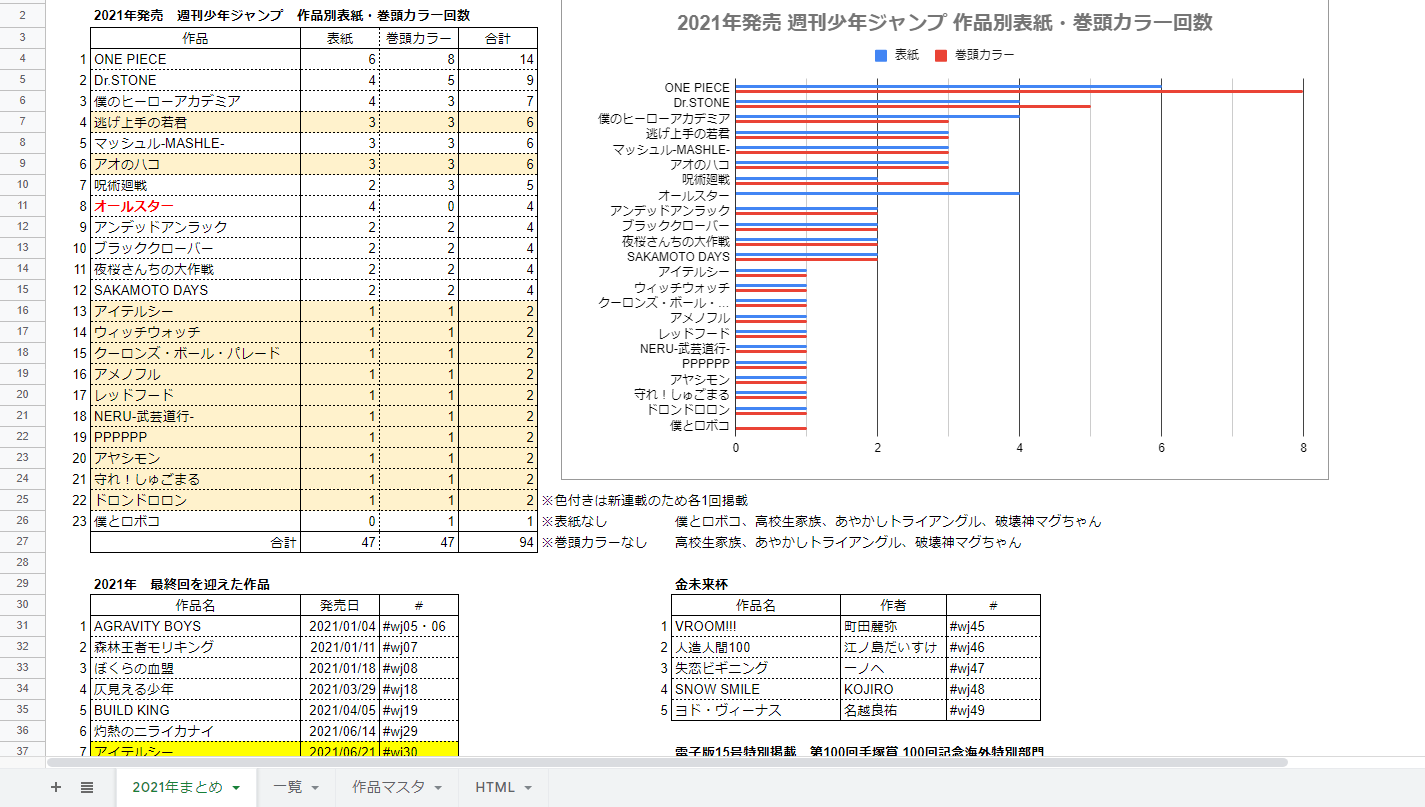Image resolution: width=1425 pixels, height=807 pixels.
Task: Select the ブラッククローバー table cell
Action: point(195,248)
